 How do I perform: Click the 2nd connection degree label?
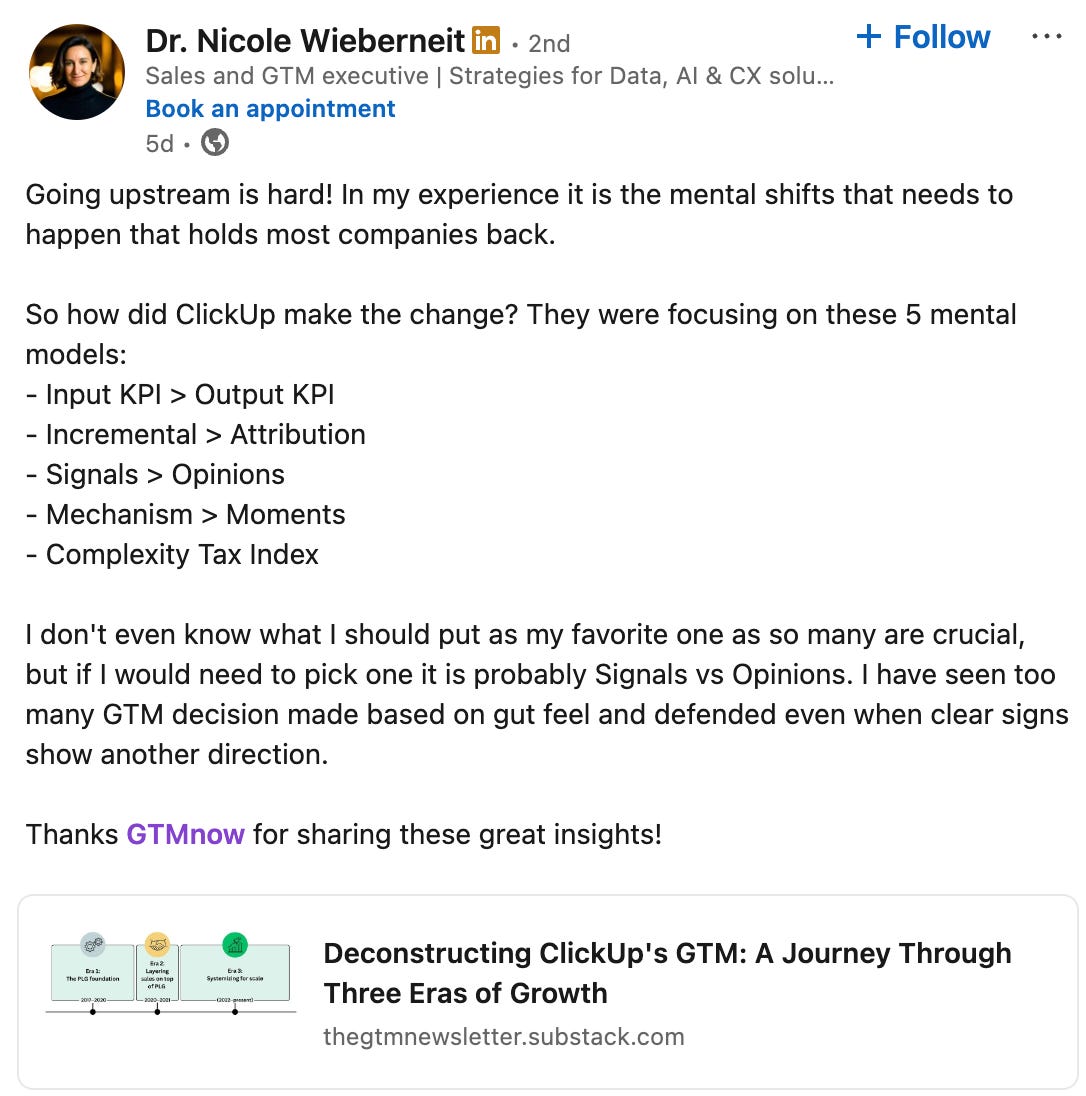(549, 44)
